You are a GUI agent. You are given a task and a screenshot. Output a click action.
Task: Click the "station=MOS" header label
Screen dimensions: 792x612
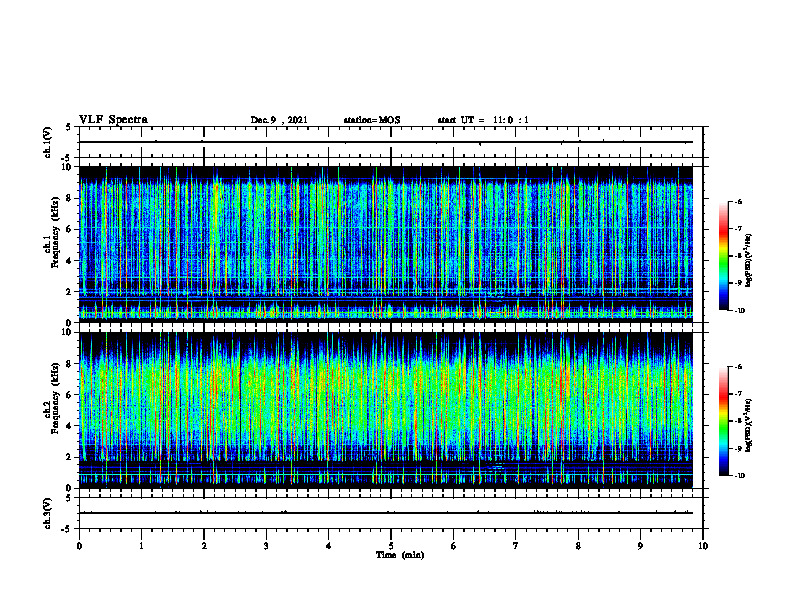372,120
